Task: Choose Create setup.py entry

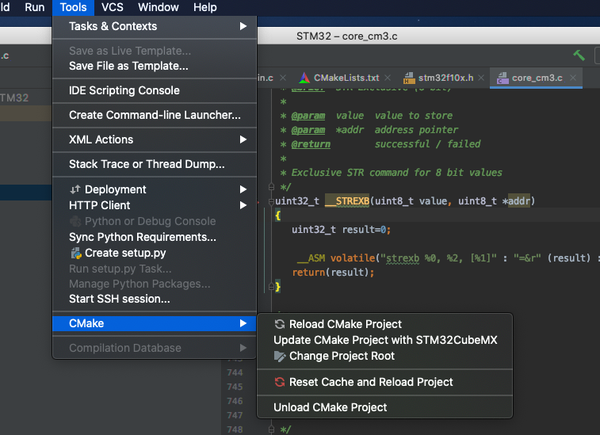Action: point(155,253)
